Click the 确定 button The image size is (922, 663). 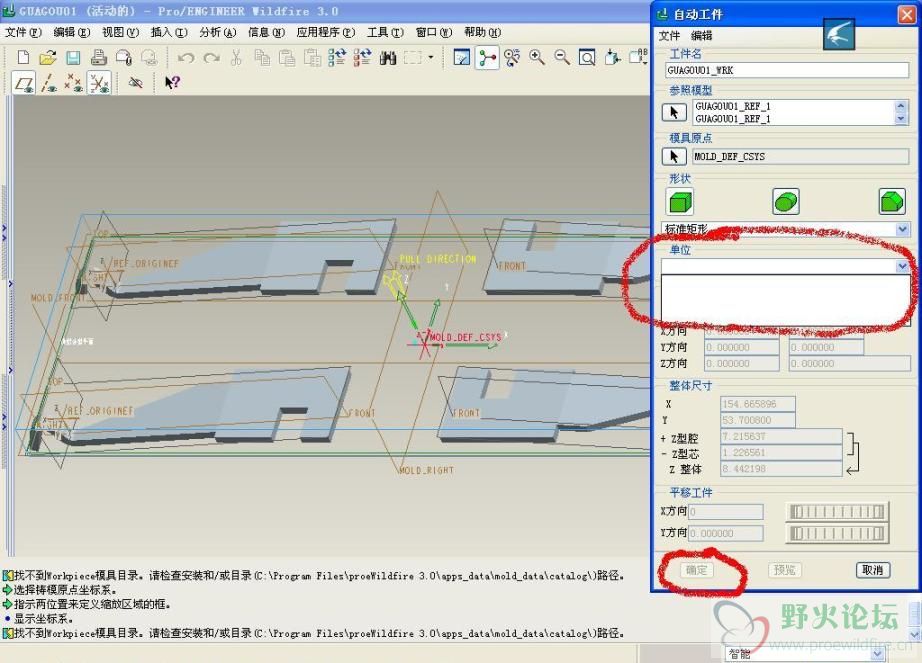(x=697, y=570)
